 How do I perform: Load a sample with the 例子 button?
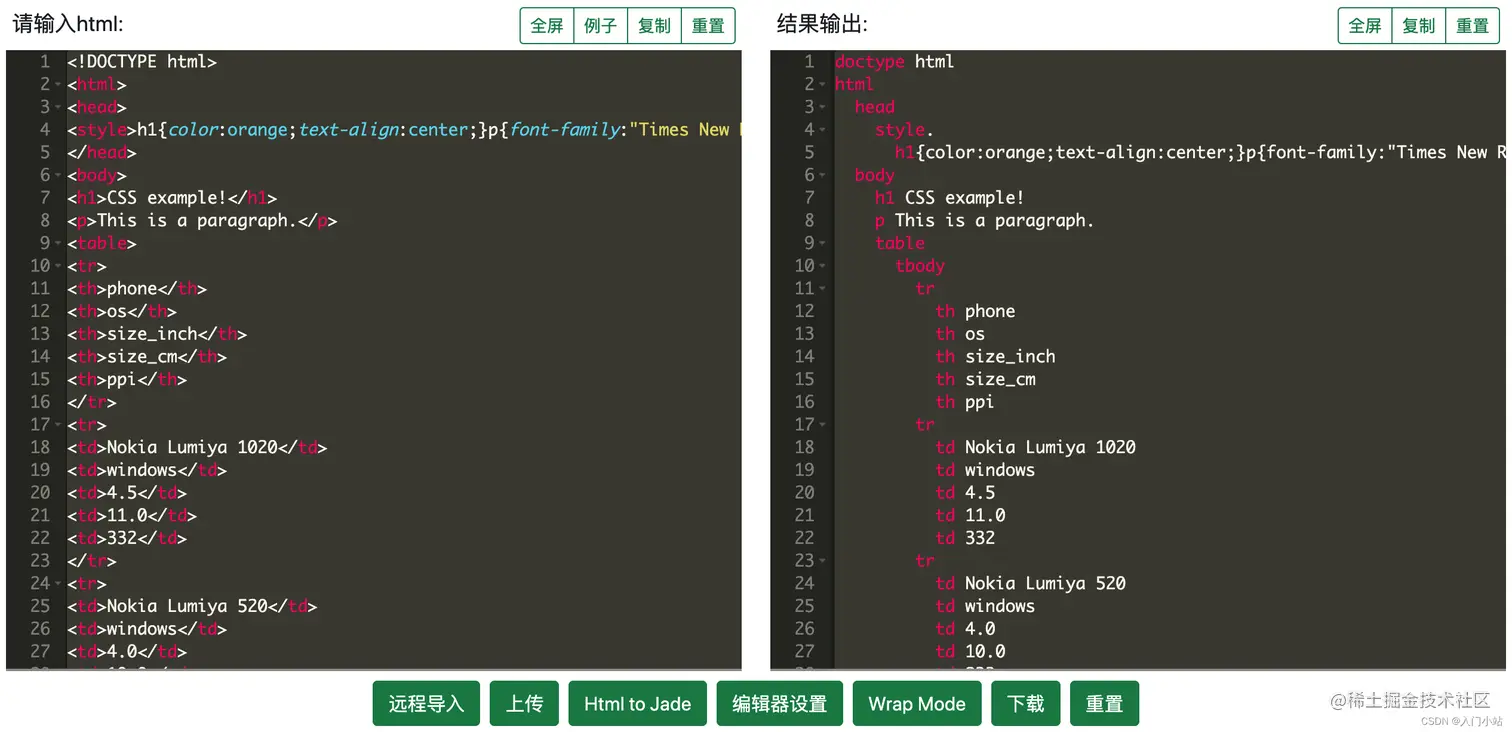pyautogui.click(x=601, y=26)
